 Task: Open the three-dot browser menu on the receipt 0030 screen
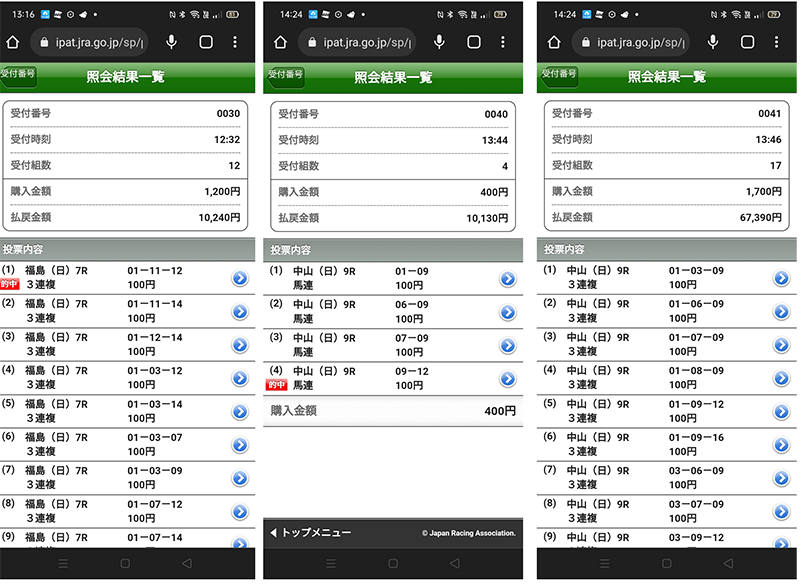[x=235, y=42]
